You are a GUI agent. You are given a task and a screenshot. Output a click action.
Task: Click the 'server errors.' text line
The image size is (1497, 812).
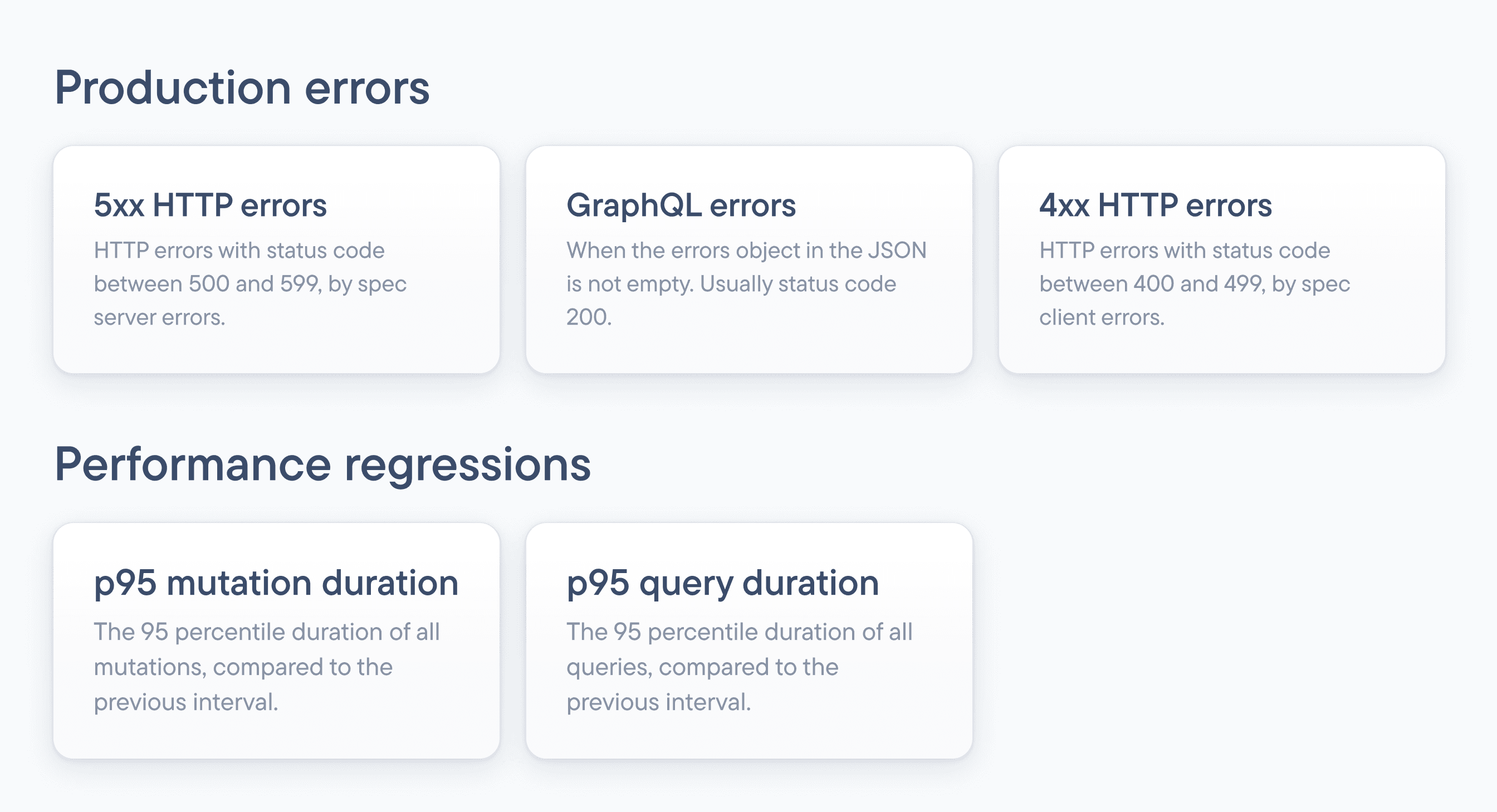click(159, 317)
